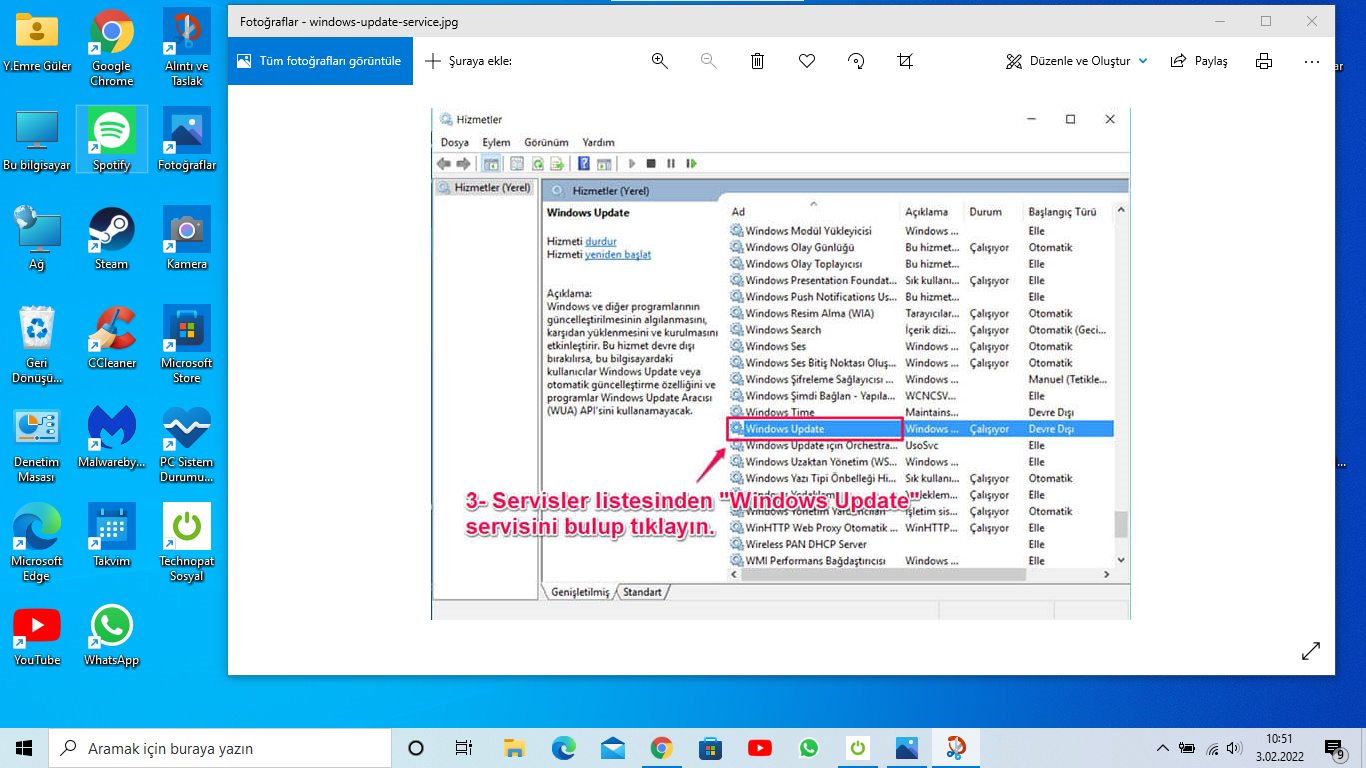This screenshot has width=1366, height=768.
Task: Rotate the photo with the rotate icon
Action: pyautogui.click(x=856, y=61)
